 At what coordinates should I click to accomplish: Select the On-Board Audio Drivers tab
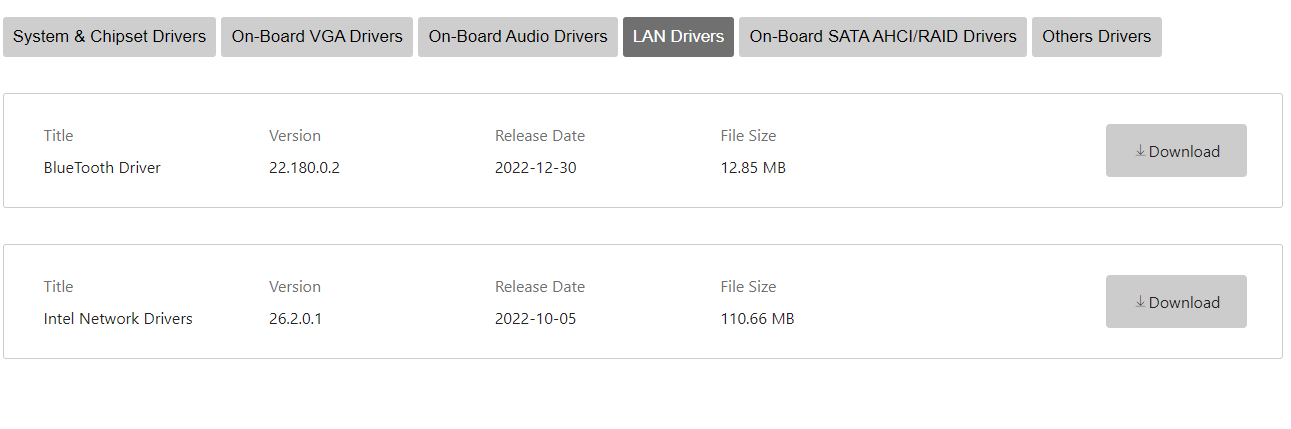[x=518, y=37]
